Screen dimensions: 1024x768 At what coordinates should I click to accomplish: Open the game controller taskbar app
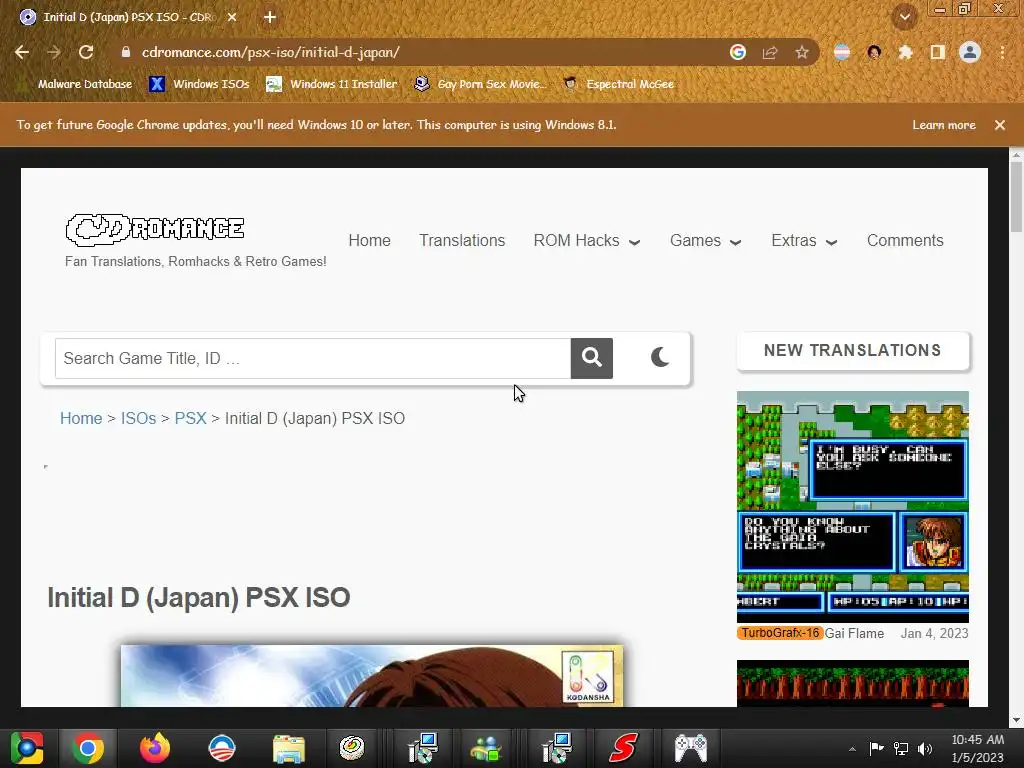pos(691,748)
